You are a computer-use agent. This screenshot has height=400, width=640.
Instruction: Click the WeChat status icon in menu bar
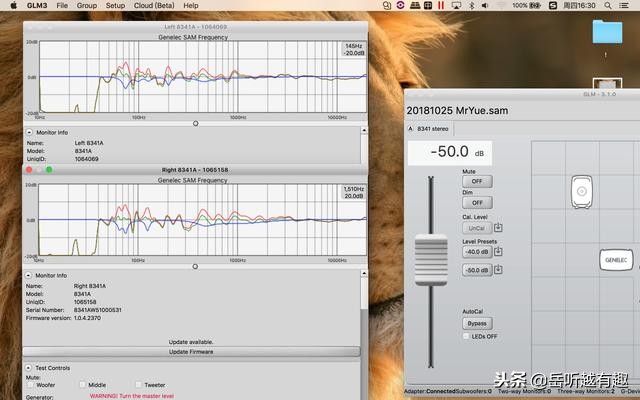[x=387, y=5]
